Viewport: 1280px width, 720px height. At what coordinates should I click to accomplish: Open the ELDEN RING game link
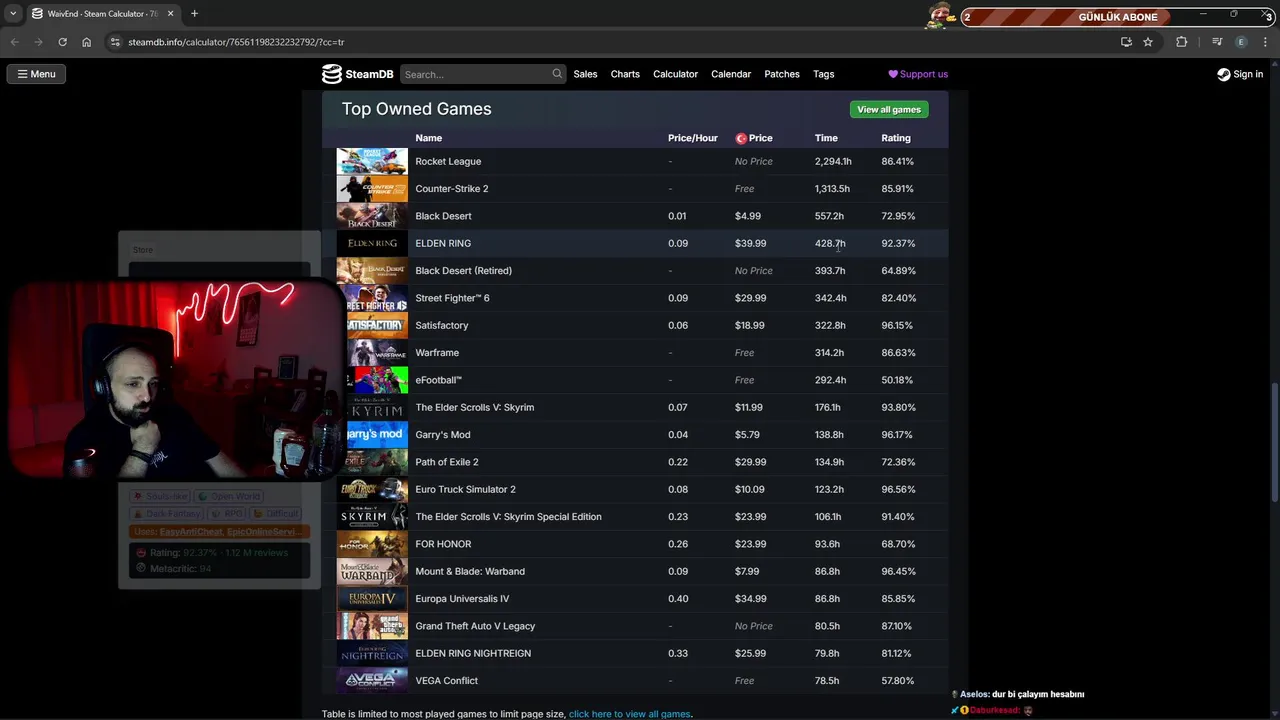point(443,243)
